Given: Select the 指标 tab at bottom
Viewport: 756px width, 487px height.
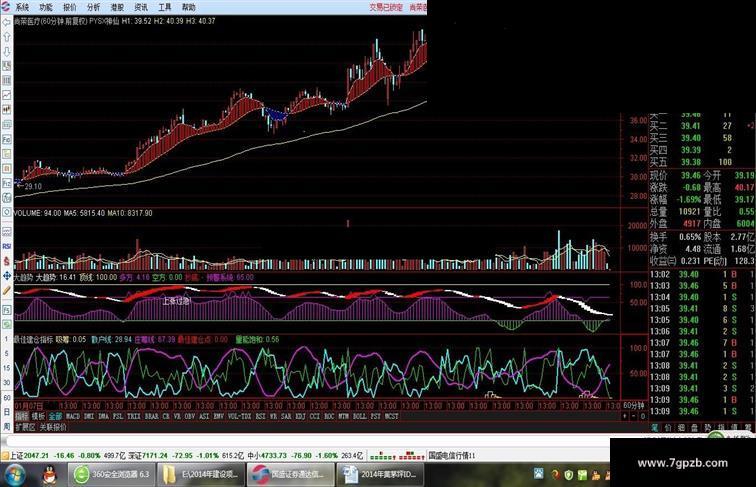Looking at the screenshot, I should 22,416.
